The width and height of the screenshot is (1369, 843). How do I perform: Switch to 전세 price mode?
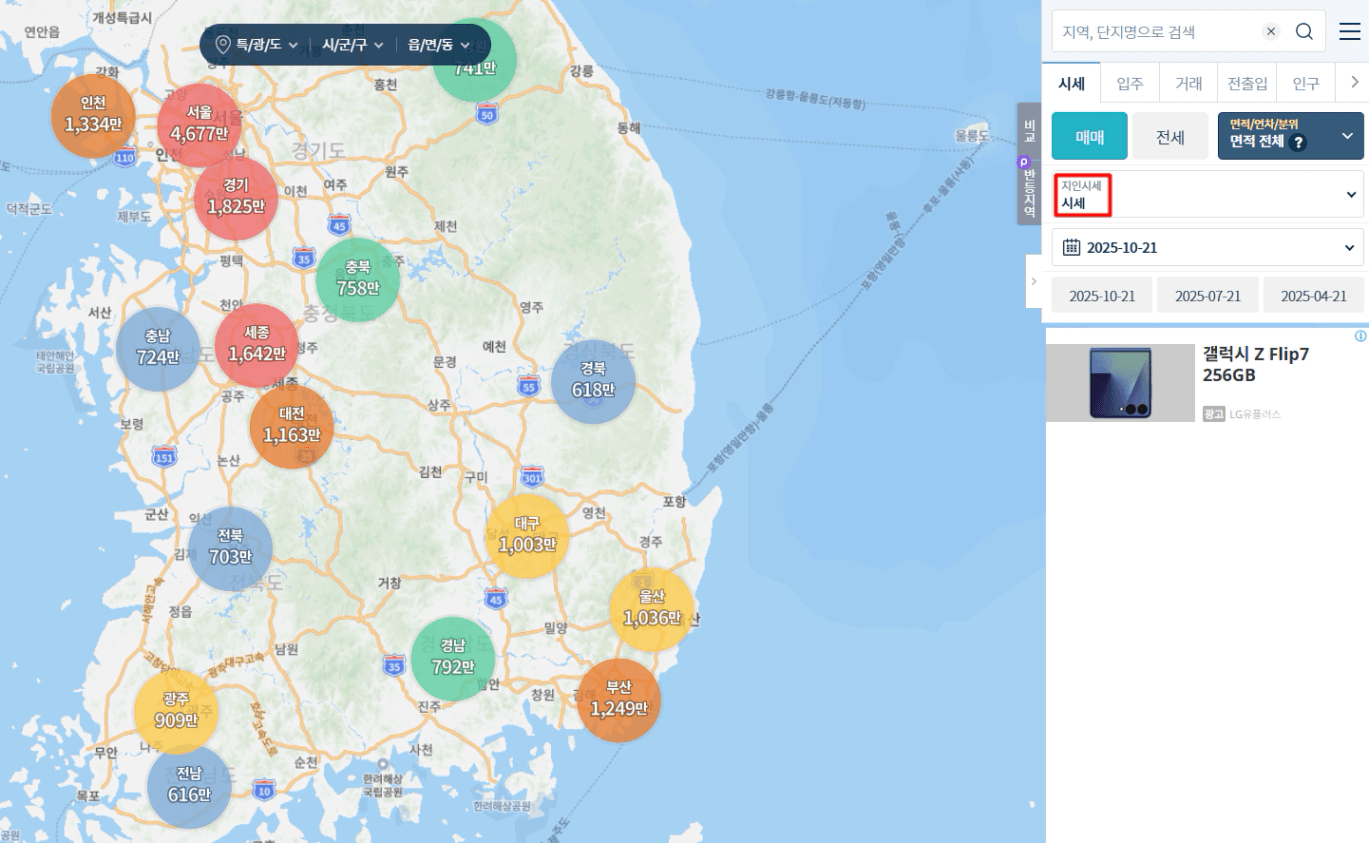click(x=1170, y=137)
